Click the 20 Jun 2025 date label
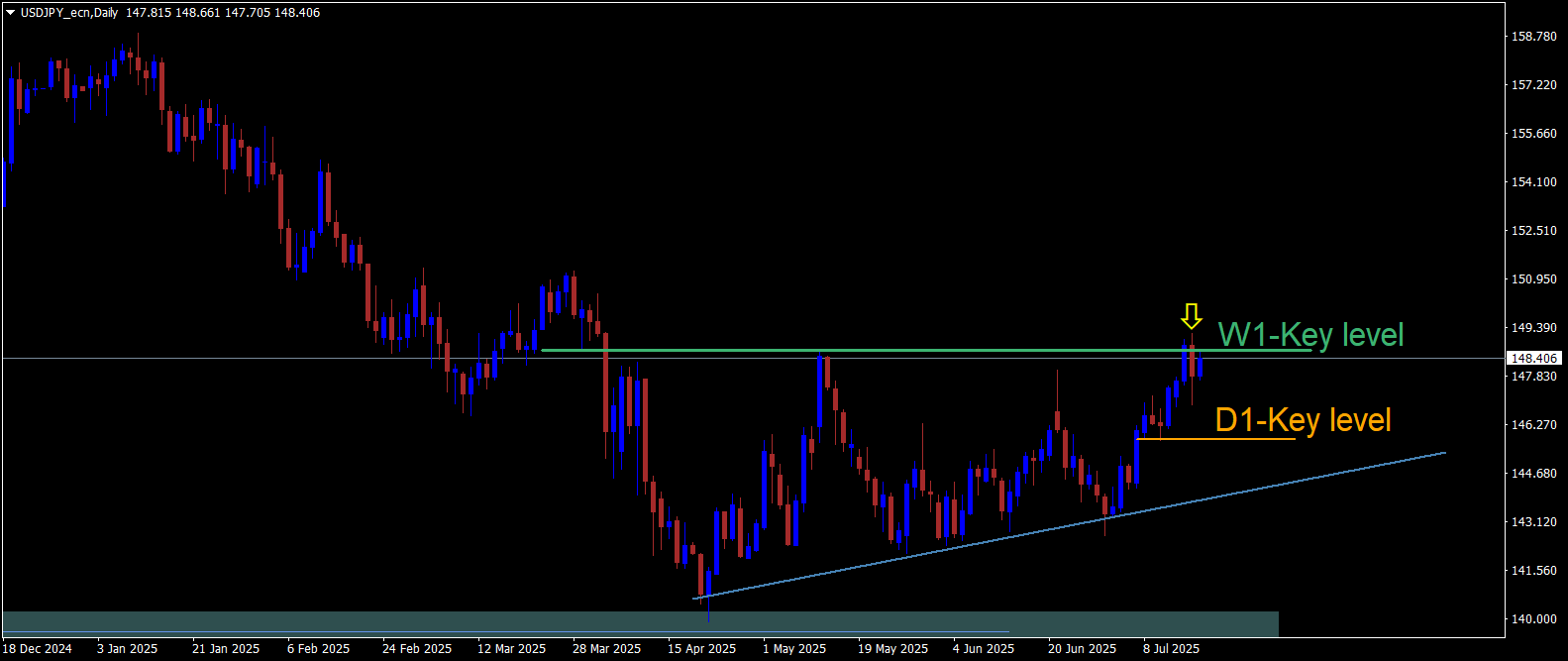The height and width of the screenshot is (661, 1568). (1083, 649)
